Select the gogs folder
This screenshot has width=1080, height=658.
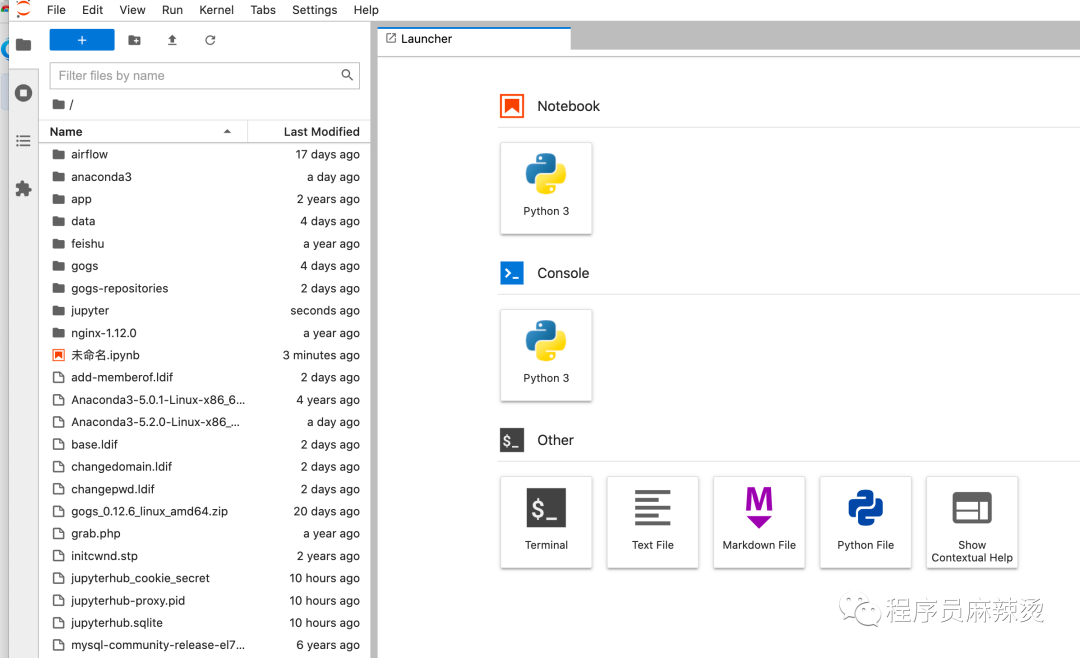205,266
